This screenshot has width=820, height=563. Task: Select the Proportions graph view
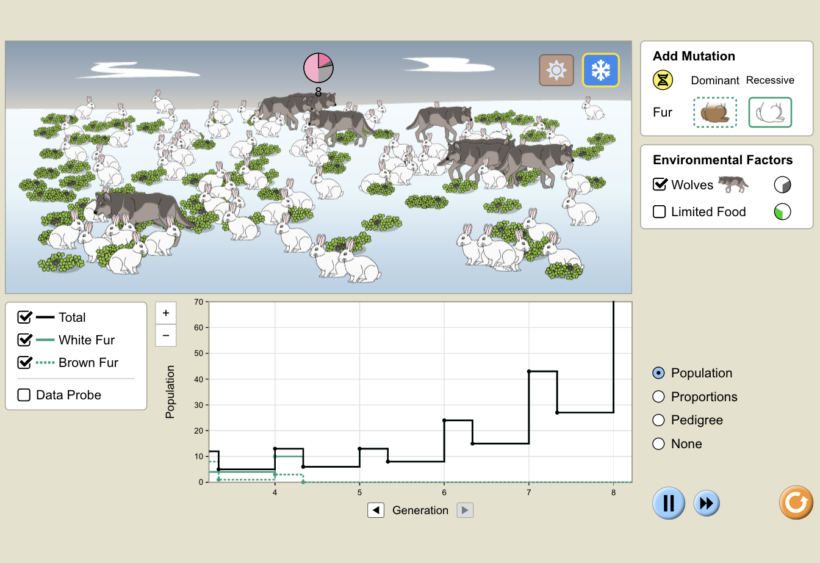[658, 397]
